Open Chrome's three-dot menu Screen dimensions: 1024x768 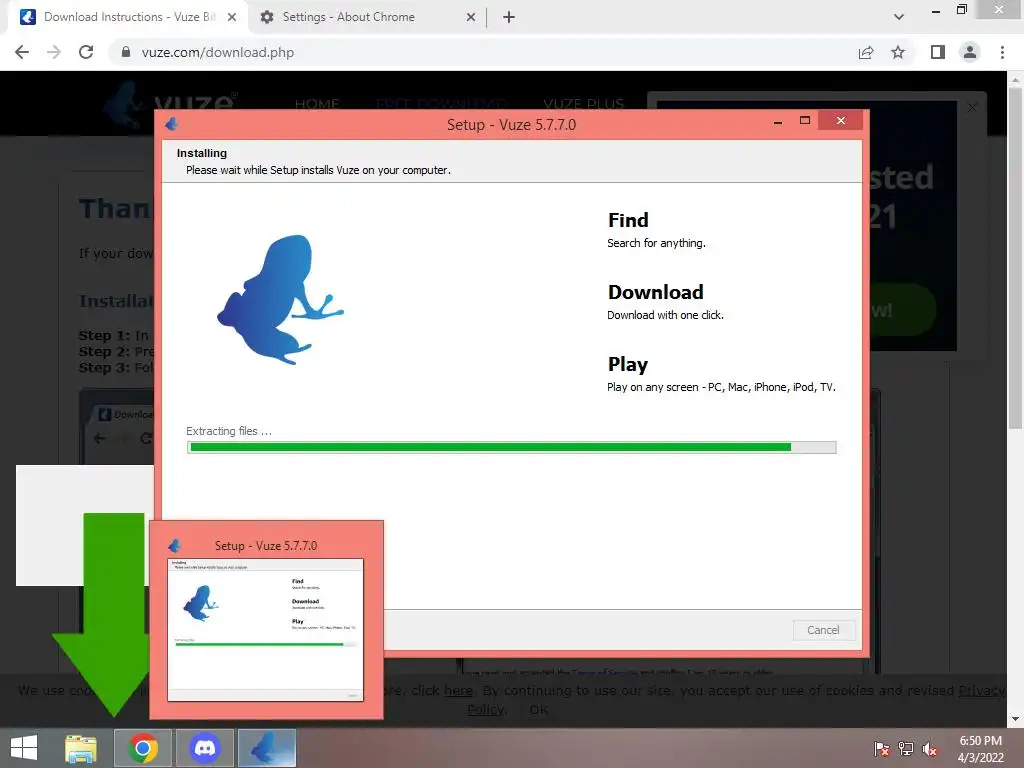pos(1002,52)
